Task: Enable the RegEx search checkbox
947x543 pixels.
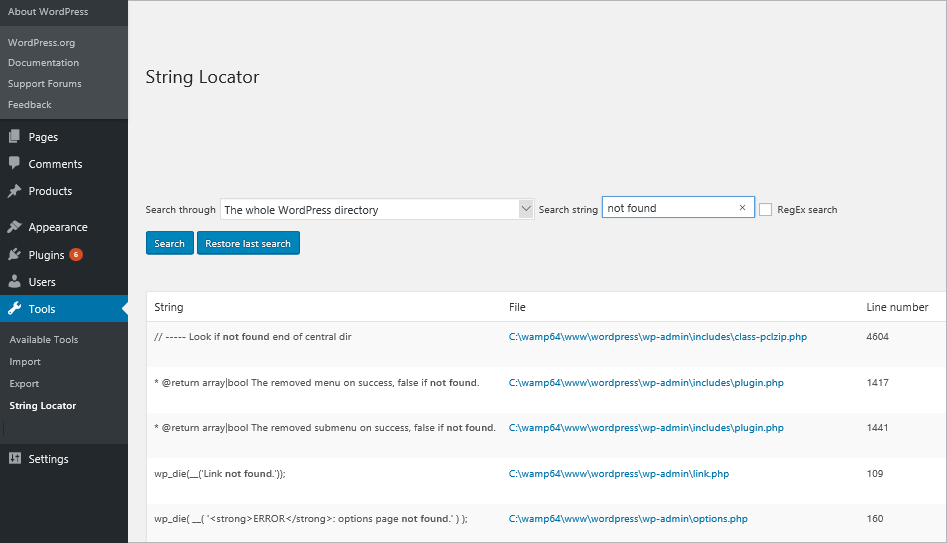Action: [x=766, y=210]
